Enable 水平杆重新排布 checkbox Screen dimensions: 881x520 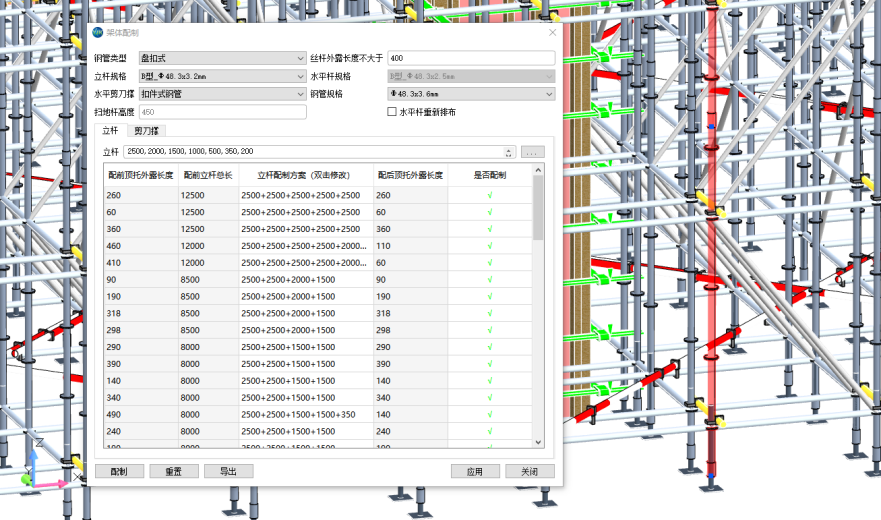[392, 112]
